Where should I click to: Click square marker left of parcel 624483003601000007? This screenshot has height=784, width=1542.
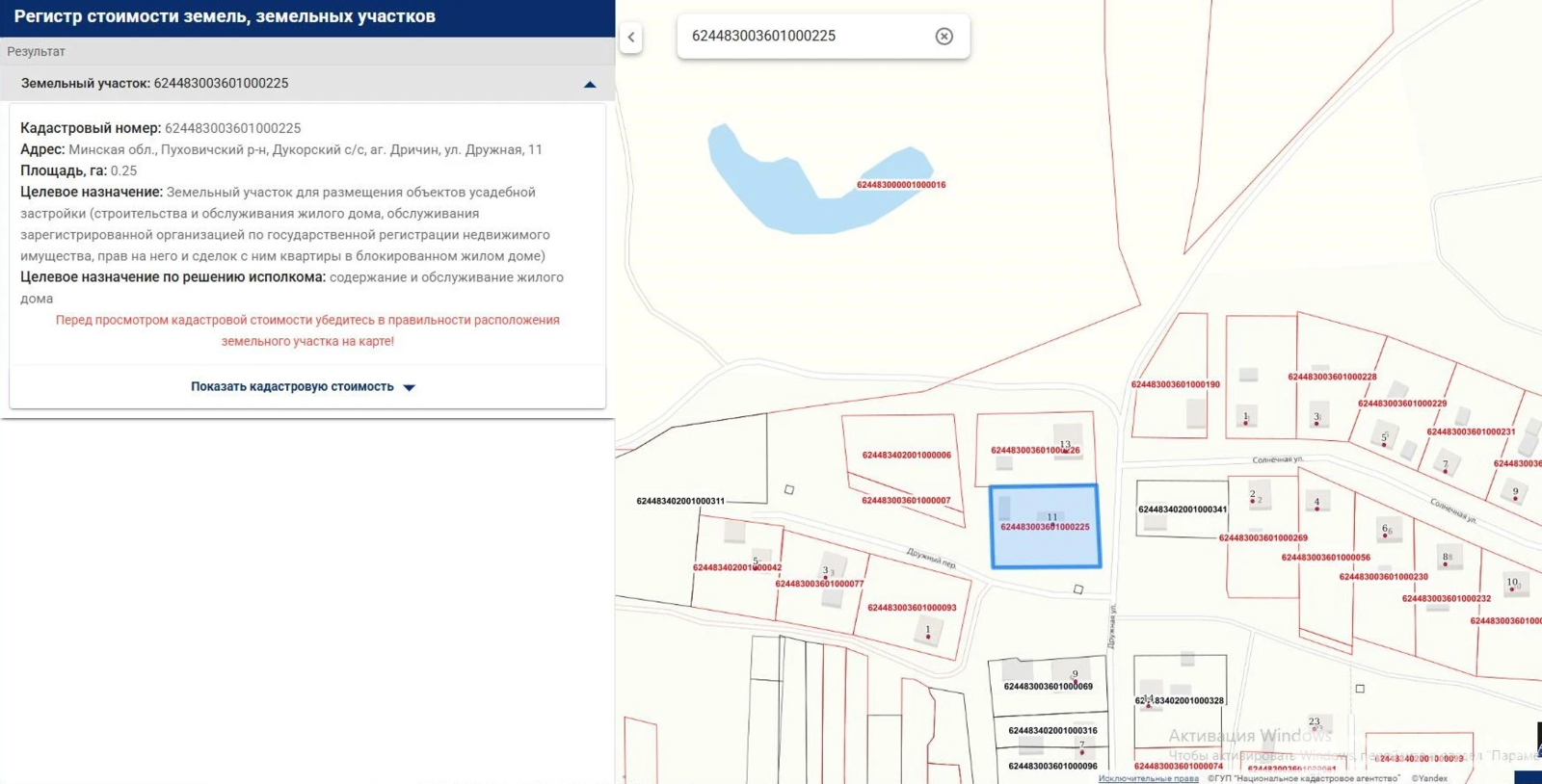click(789, 490)
